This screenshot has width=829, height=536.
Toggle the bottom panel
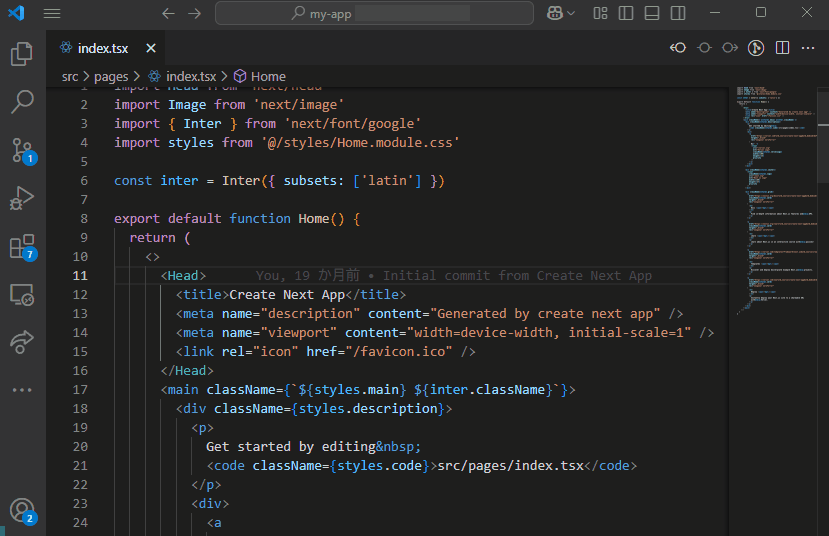pyautogui.click(x=652, y=13)
